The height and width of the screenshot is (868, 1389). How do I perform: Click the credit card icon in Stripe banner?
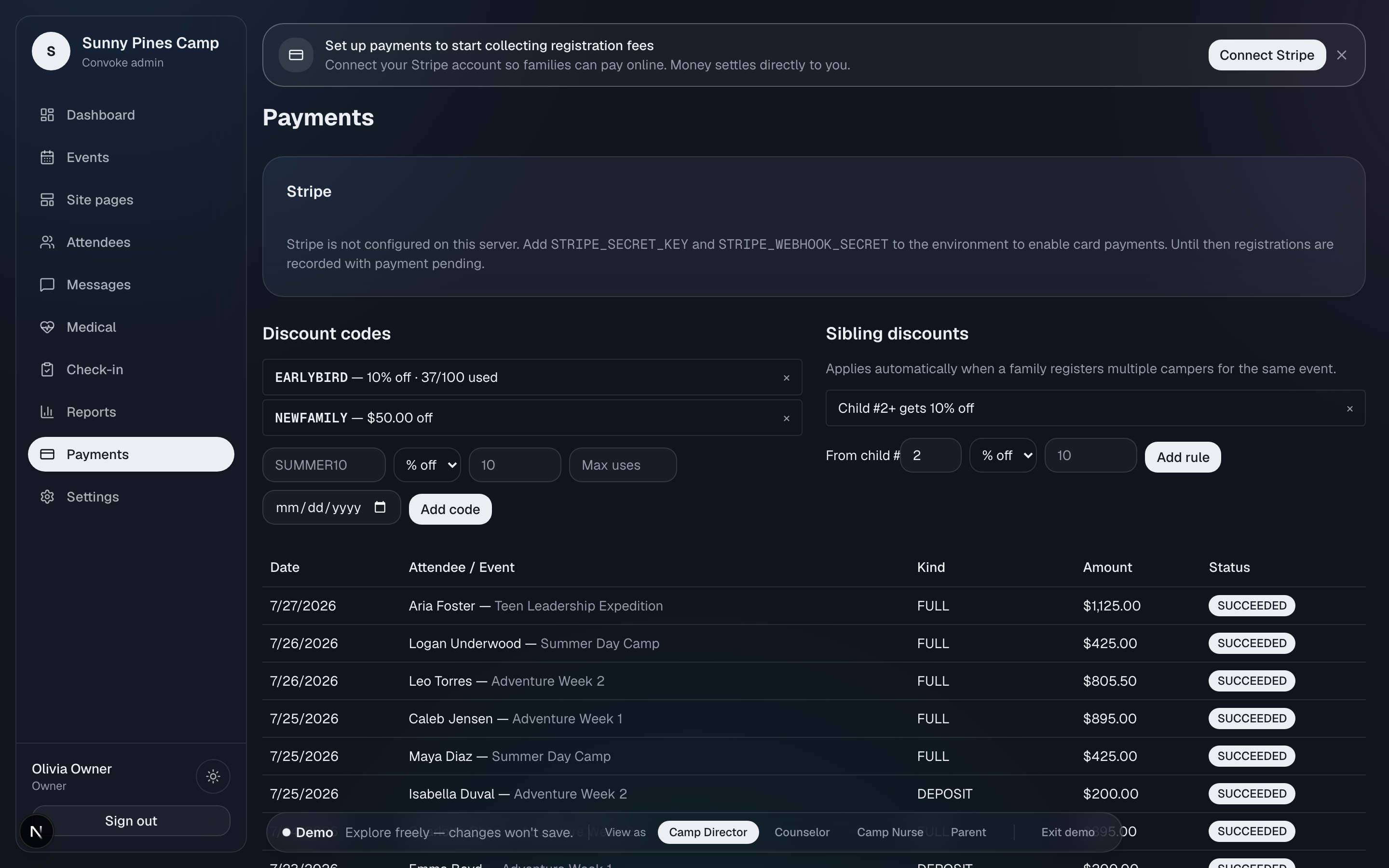[x=296, y=55]
